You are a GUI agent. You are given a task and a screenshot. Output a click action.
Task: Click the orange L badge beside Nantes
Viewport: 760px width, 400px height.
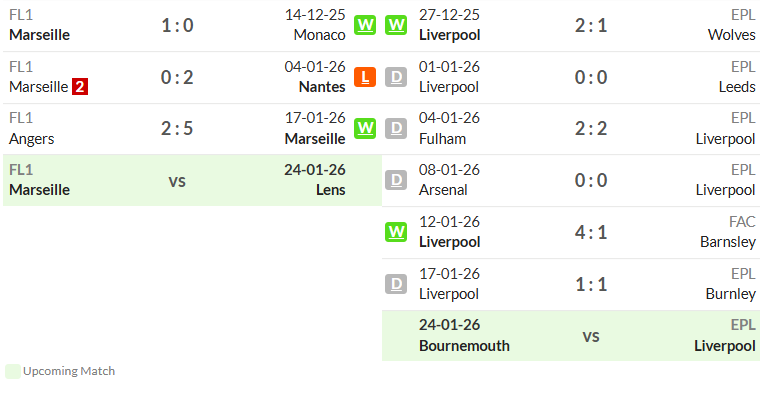365,77
